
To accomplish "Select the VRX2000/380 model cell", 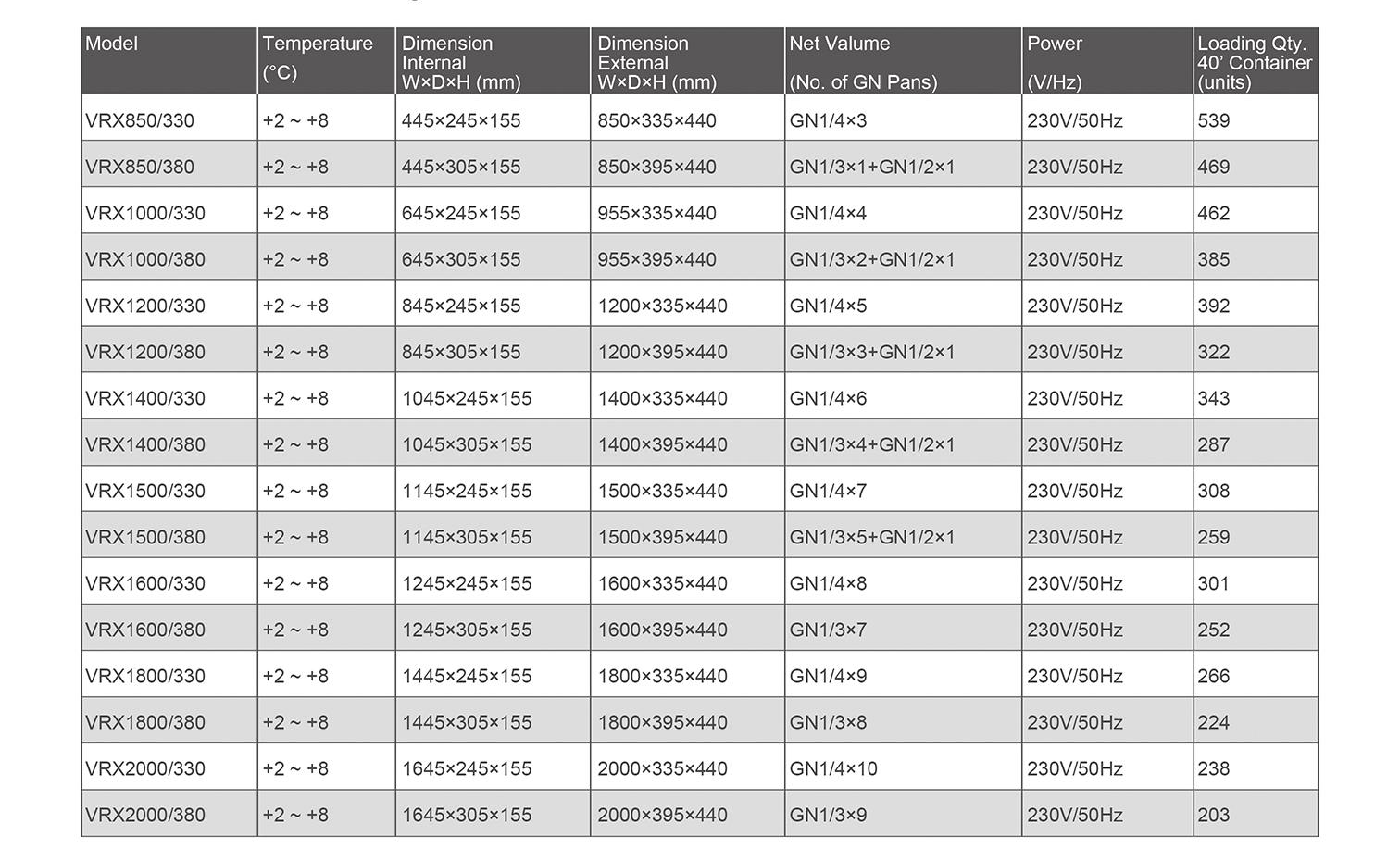I will tap(145, 815).
